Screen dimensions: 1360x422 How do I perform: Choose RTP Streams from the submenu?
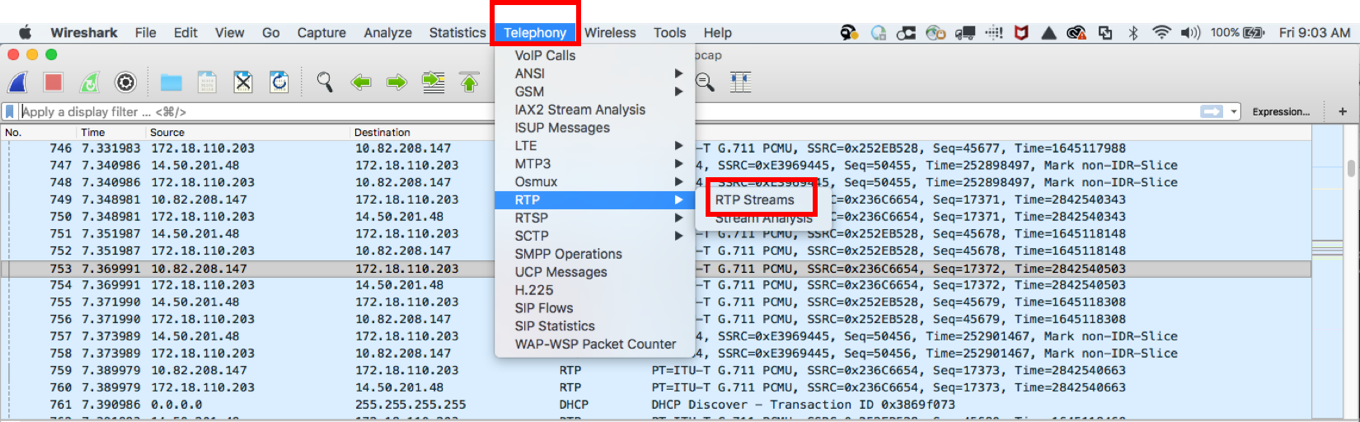(x=755, y=200)
